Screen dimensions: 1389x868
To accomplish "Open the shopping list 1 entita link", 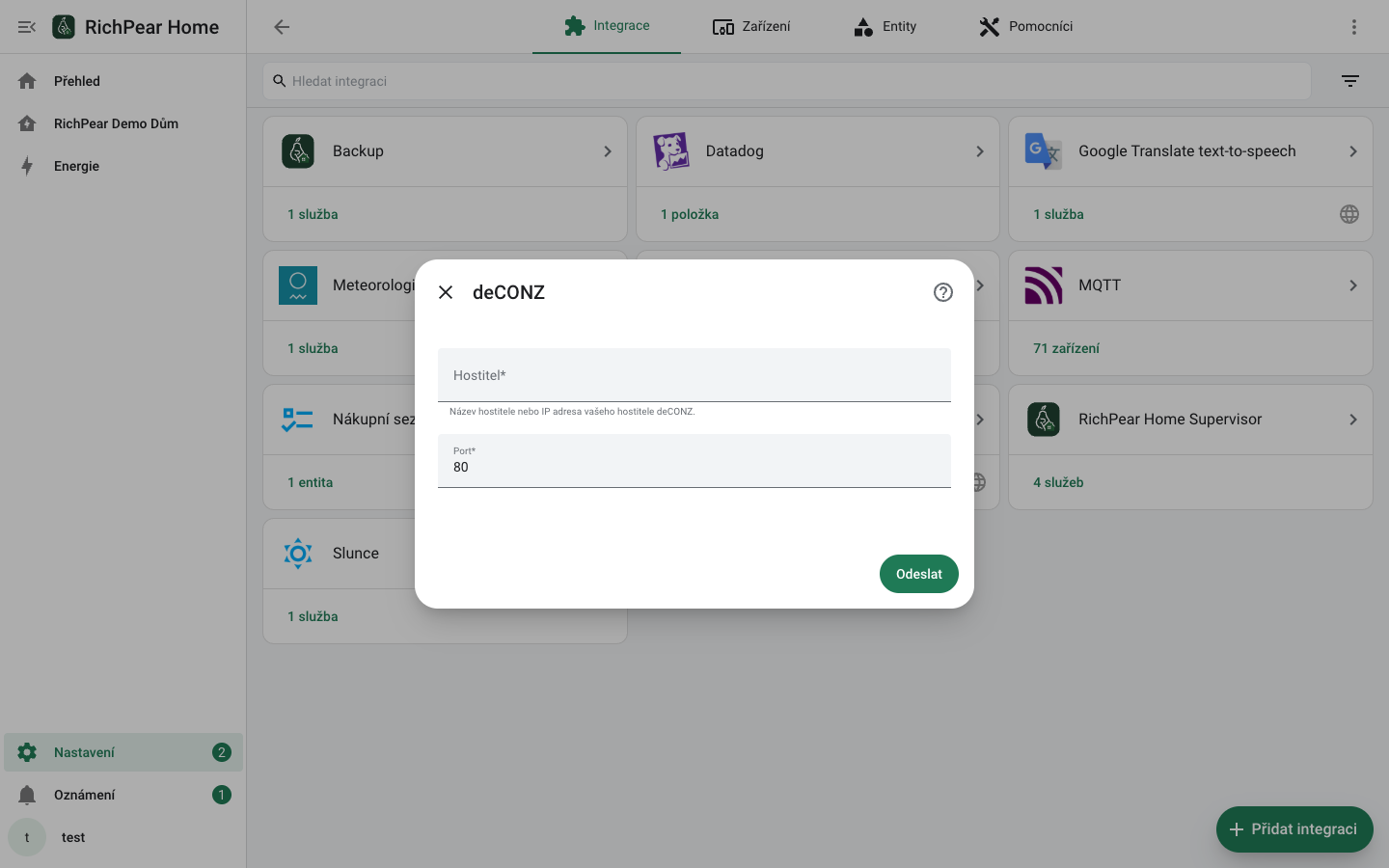I will (x=310, y=482).
